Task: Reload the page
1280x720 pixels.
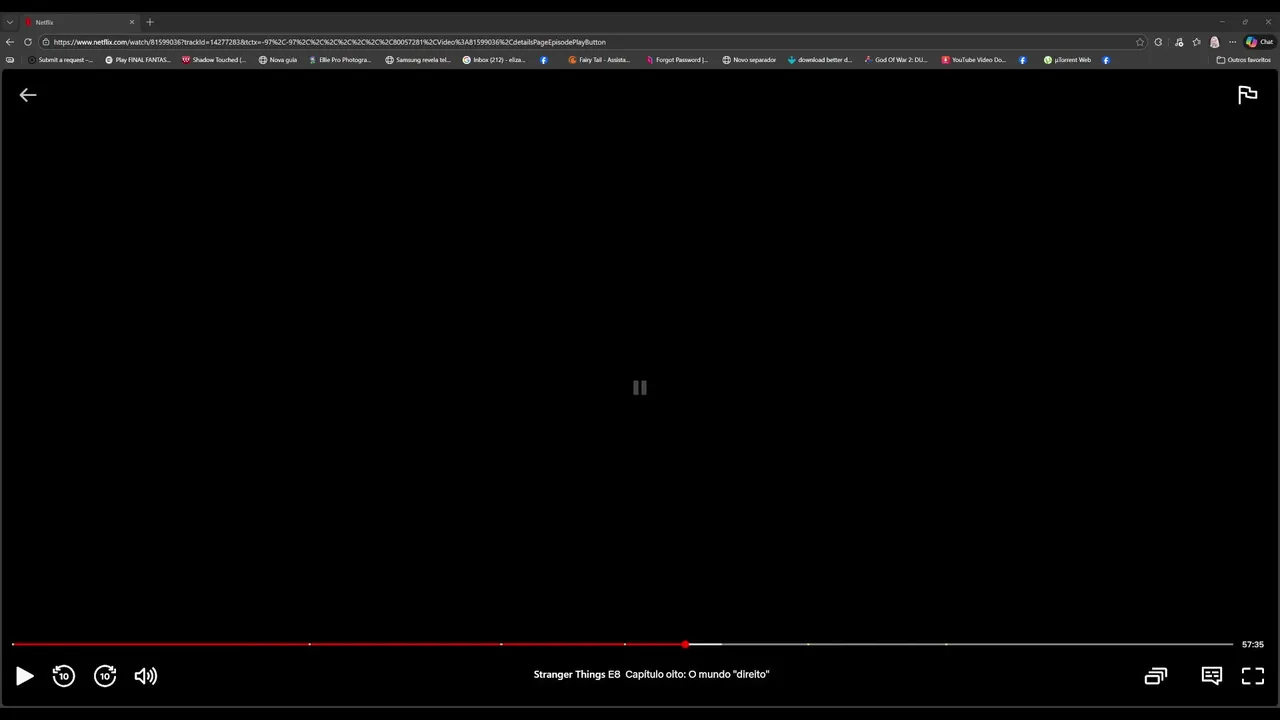Action: point(28,42)
